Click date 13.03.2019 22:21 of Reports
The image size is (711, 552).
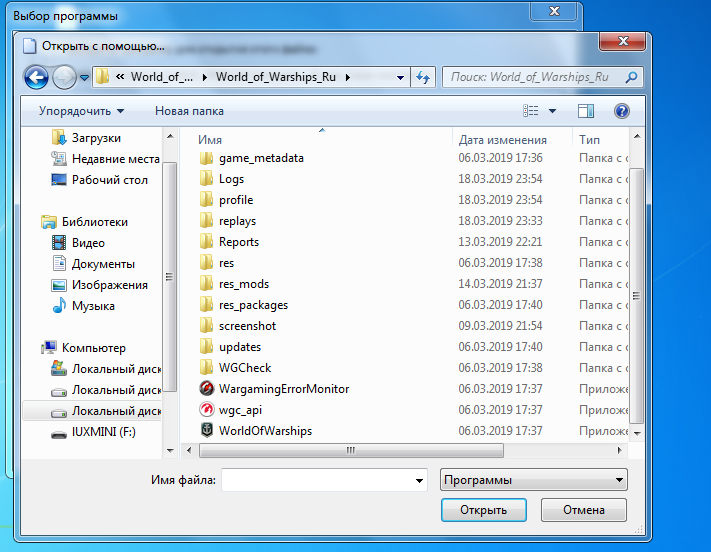[x=500, y=242]
